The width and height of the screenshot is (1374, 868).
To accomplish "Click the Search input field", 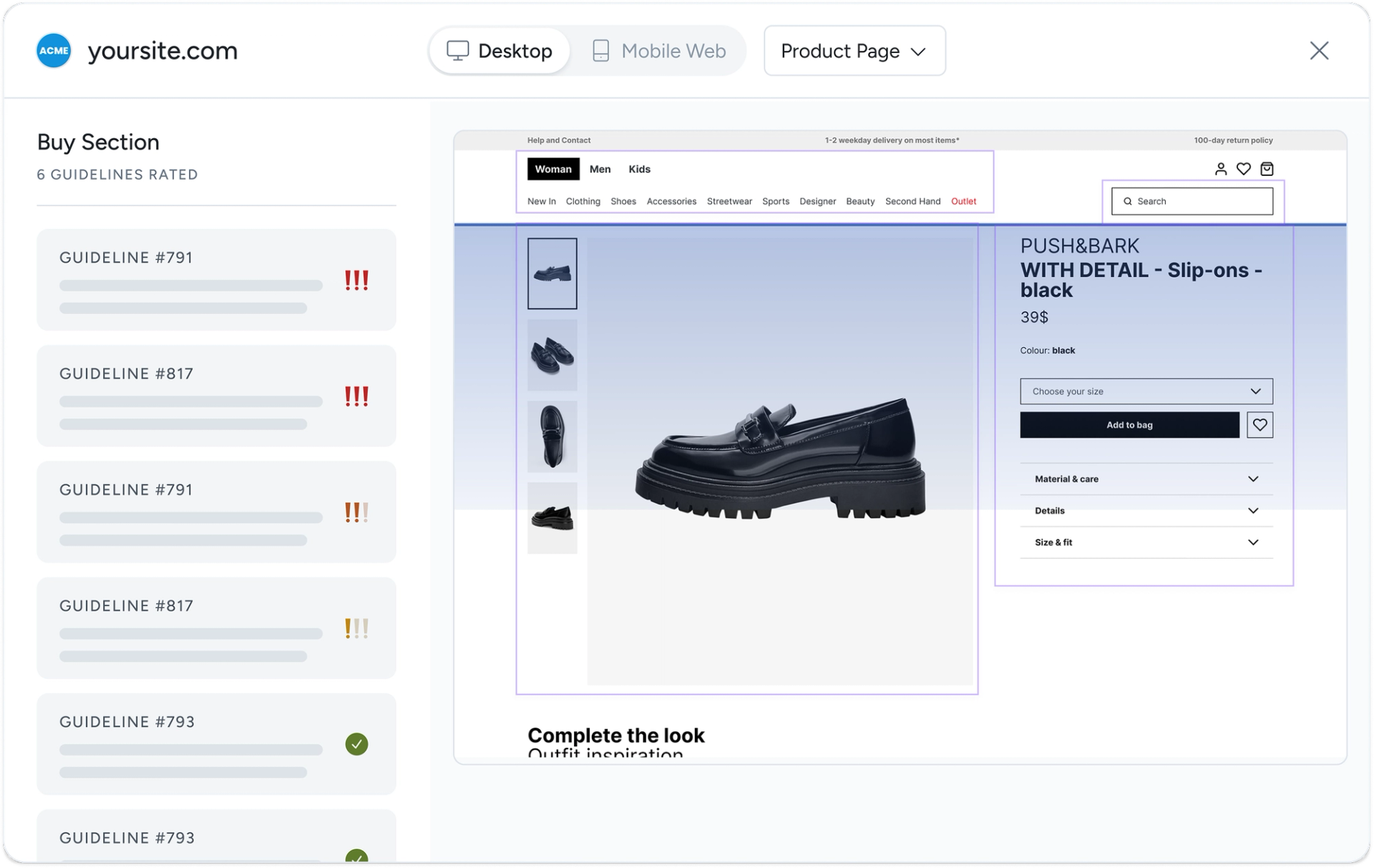I will (1192, 201).
